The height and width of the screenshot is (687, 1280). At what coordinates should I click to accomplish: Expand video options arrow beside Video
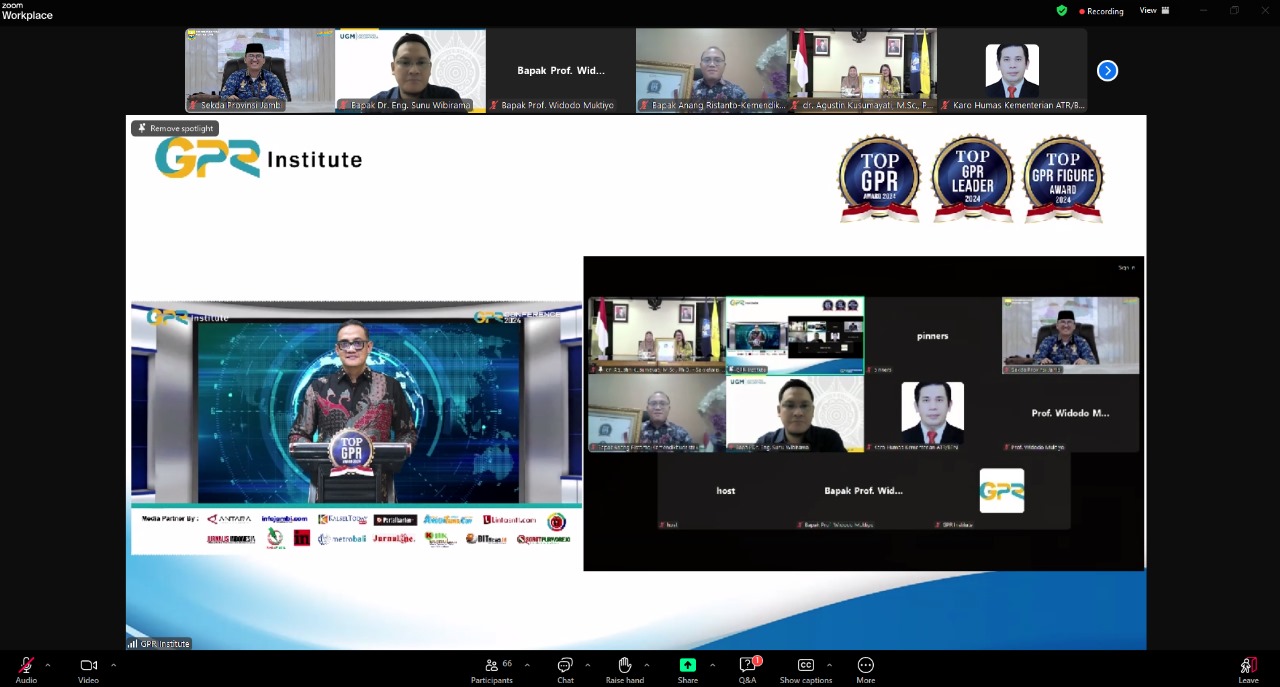click(x=113, y=665)
